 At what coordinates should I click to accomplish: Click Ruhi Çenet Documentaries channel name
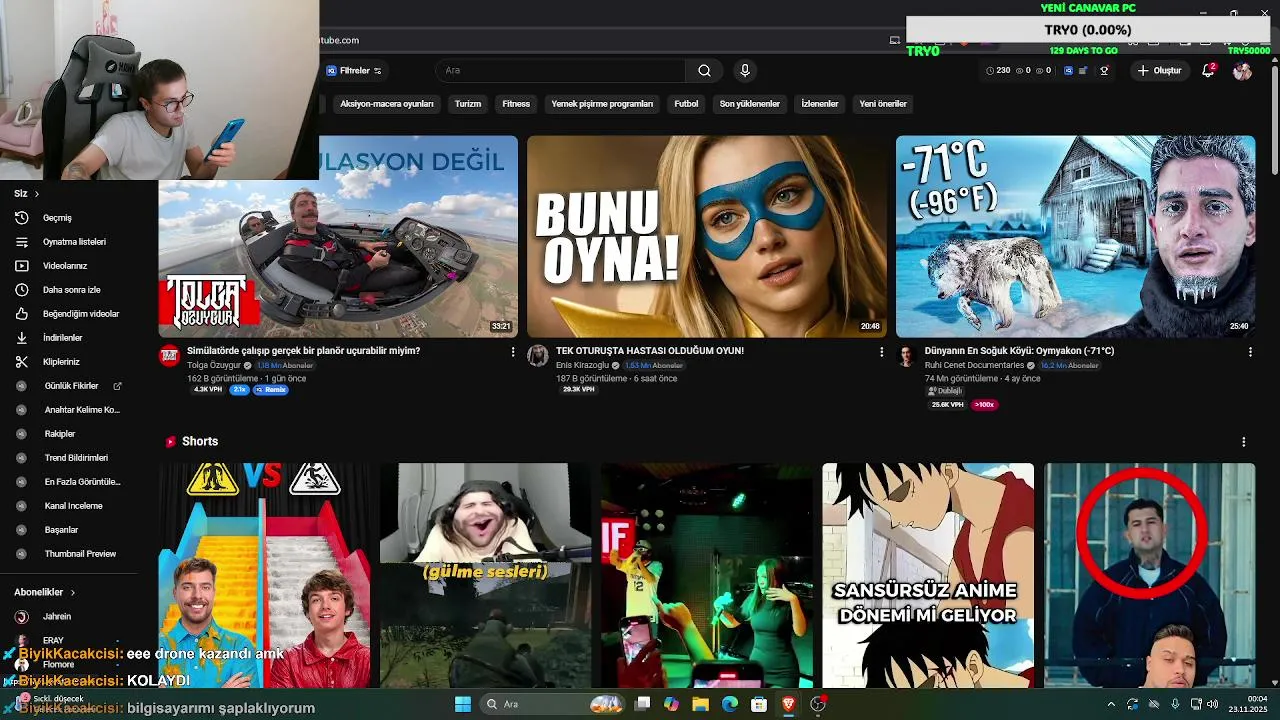pos(974,366)
